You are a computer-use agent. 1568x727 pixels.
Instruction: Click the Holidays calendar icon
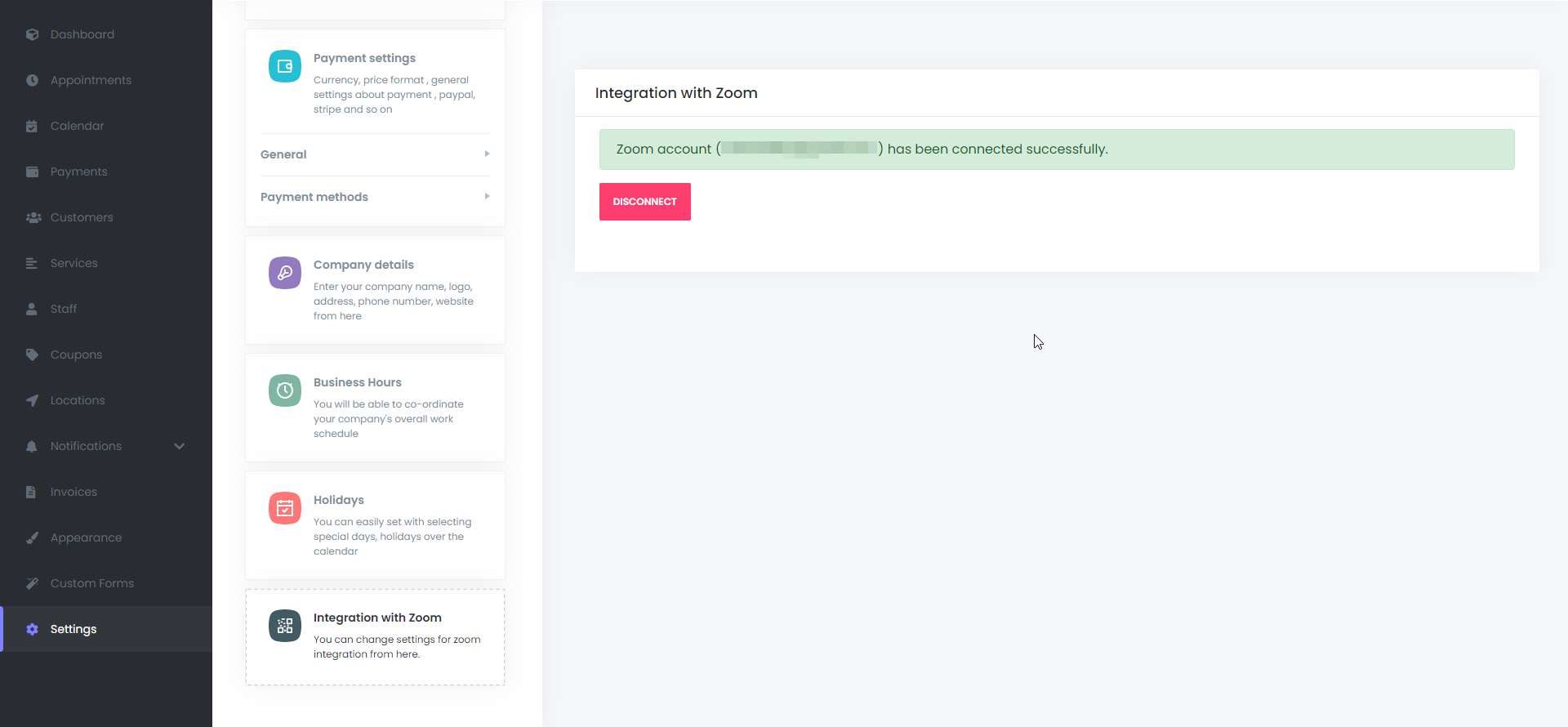(x=285, y=508)
